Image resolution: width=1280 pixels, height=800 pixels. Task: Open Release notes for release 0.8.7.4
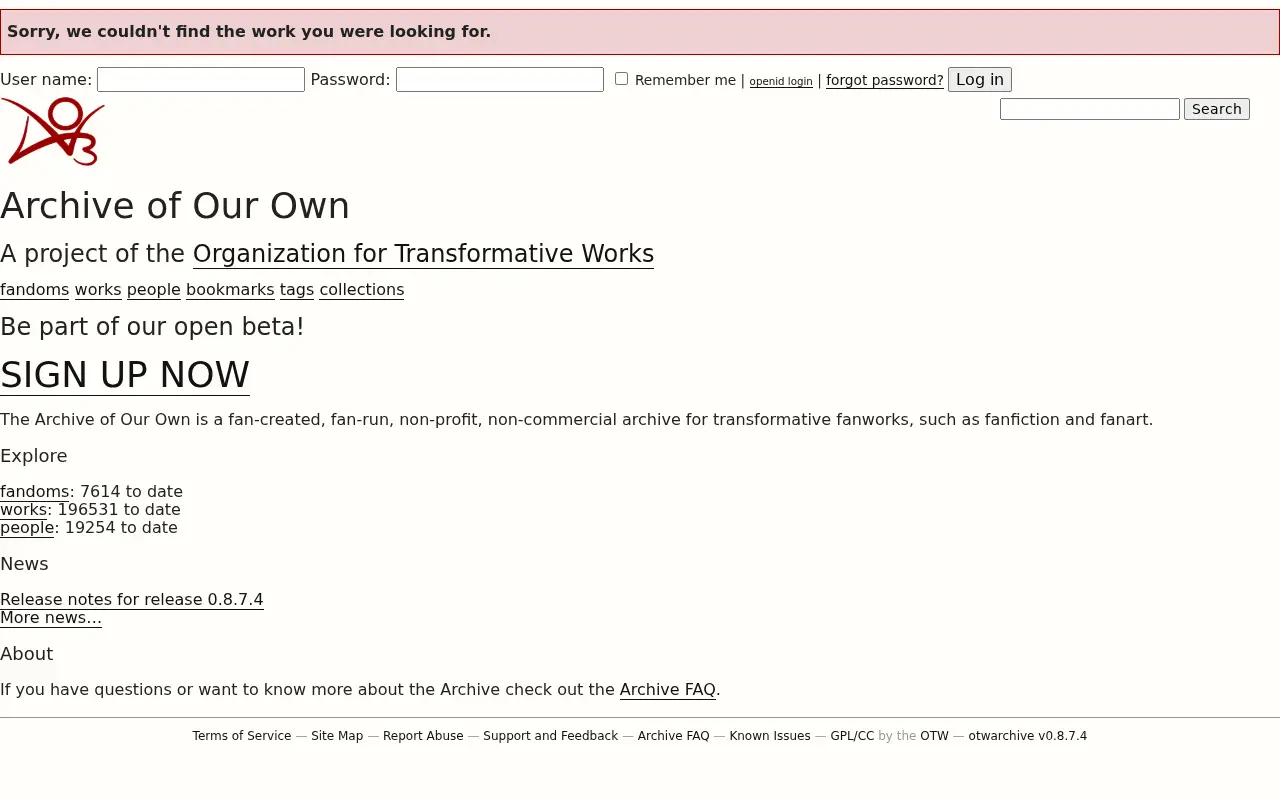132,600
